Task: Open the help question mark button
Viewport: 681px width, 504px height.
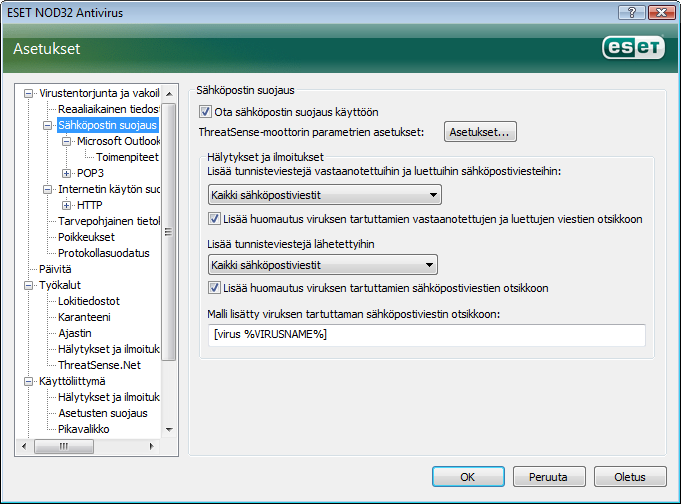Action: [x=632, y=13]
